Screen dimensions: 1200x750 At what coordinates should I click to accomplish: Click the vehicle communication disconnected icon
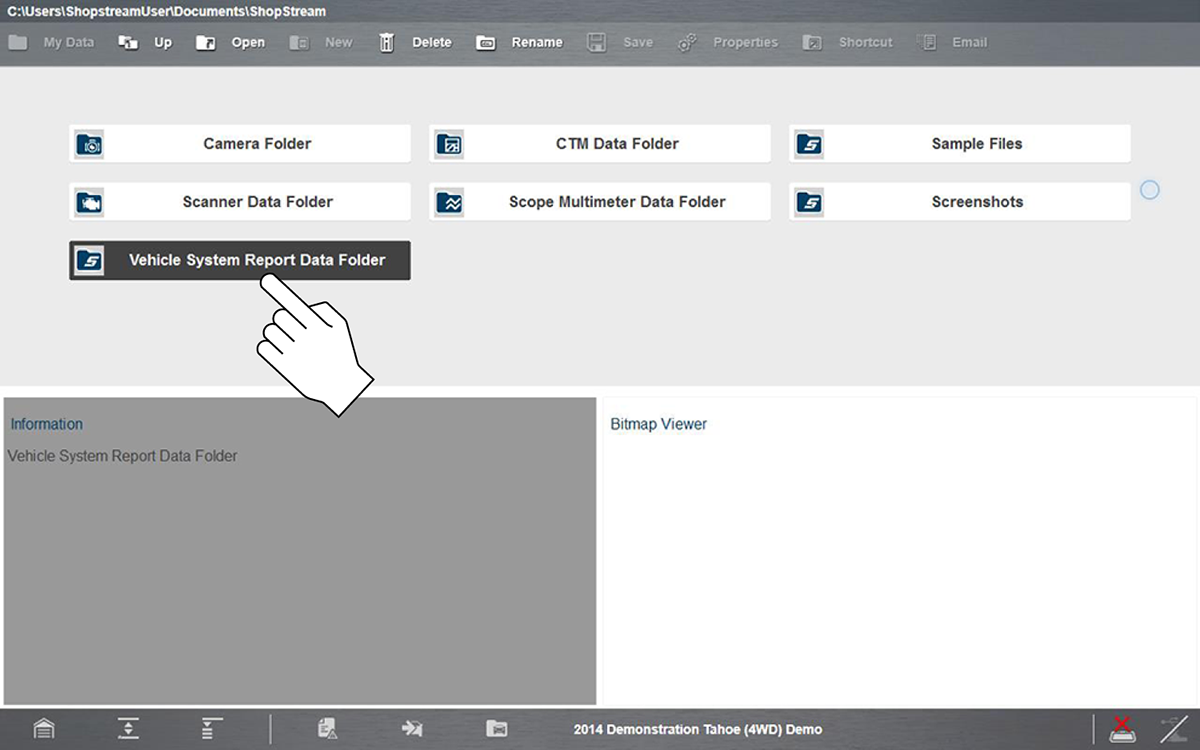pos(1122,729)
